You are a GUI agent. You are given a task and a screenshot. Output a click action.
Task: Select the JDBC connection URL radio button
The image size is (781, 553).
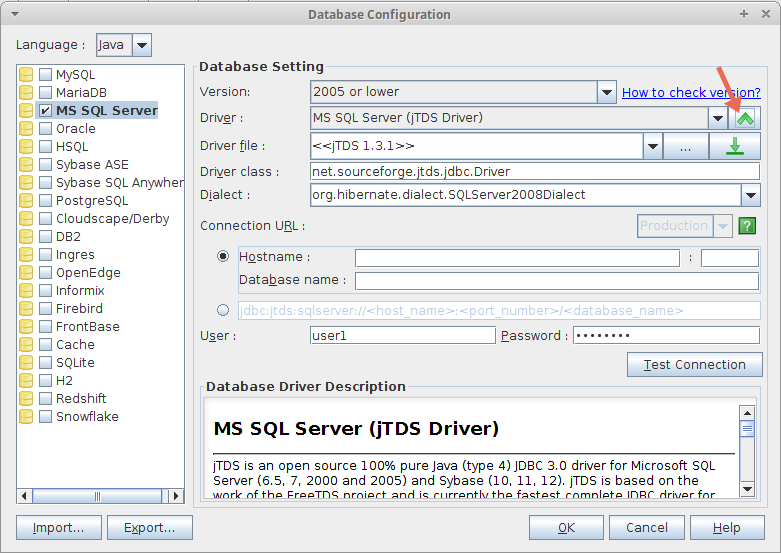[x=223, y=310]
